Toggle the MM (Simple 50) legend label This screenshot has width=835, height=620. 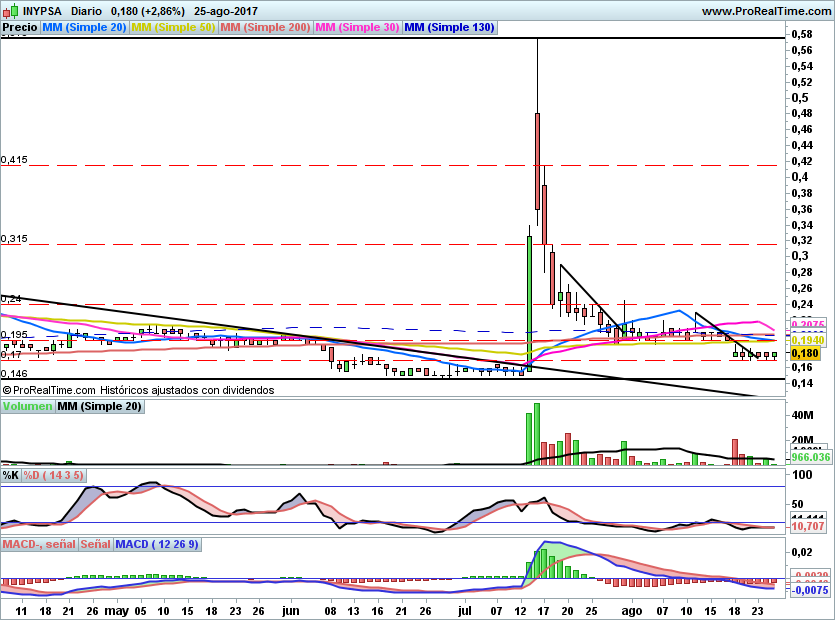pyautogui.click(x=173, y=28)
